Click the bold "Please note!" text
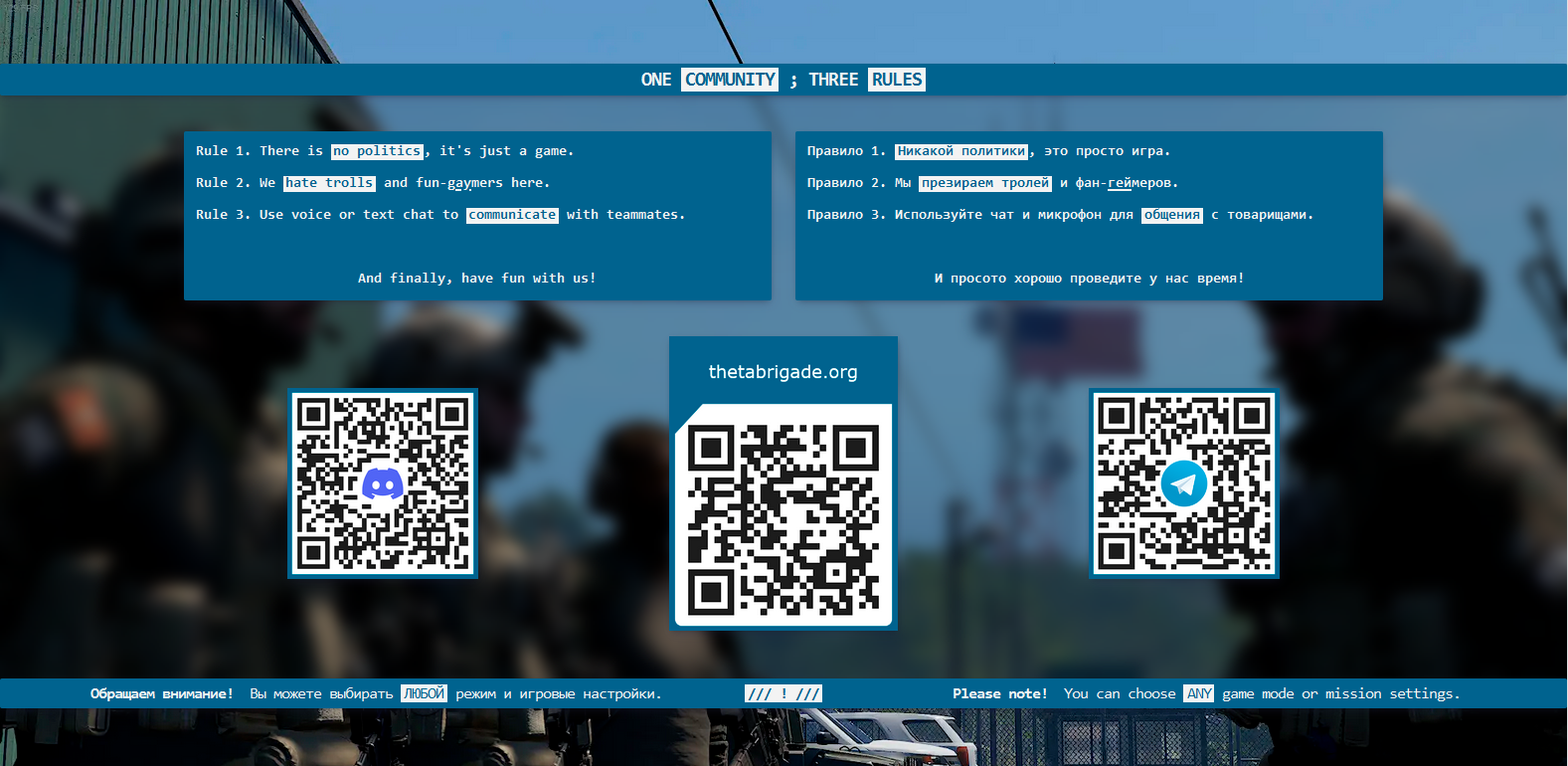 pos(999,693)
